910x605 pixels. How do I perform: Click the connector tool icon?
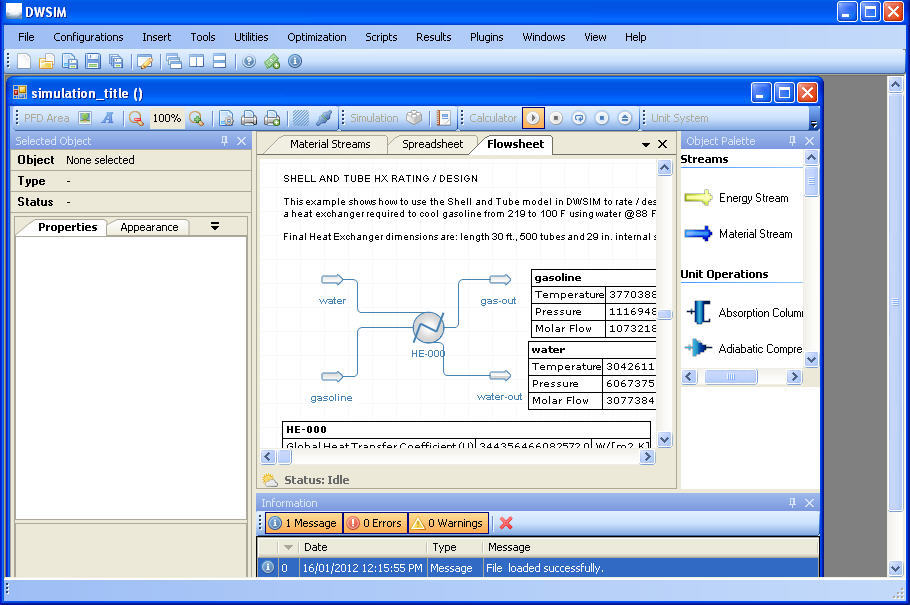click(324, 118)
